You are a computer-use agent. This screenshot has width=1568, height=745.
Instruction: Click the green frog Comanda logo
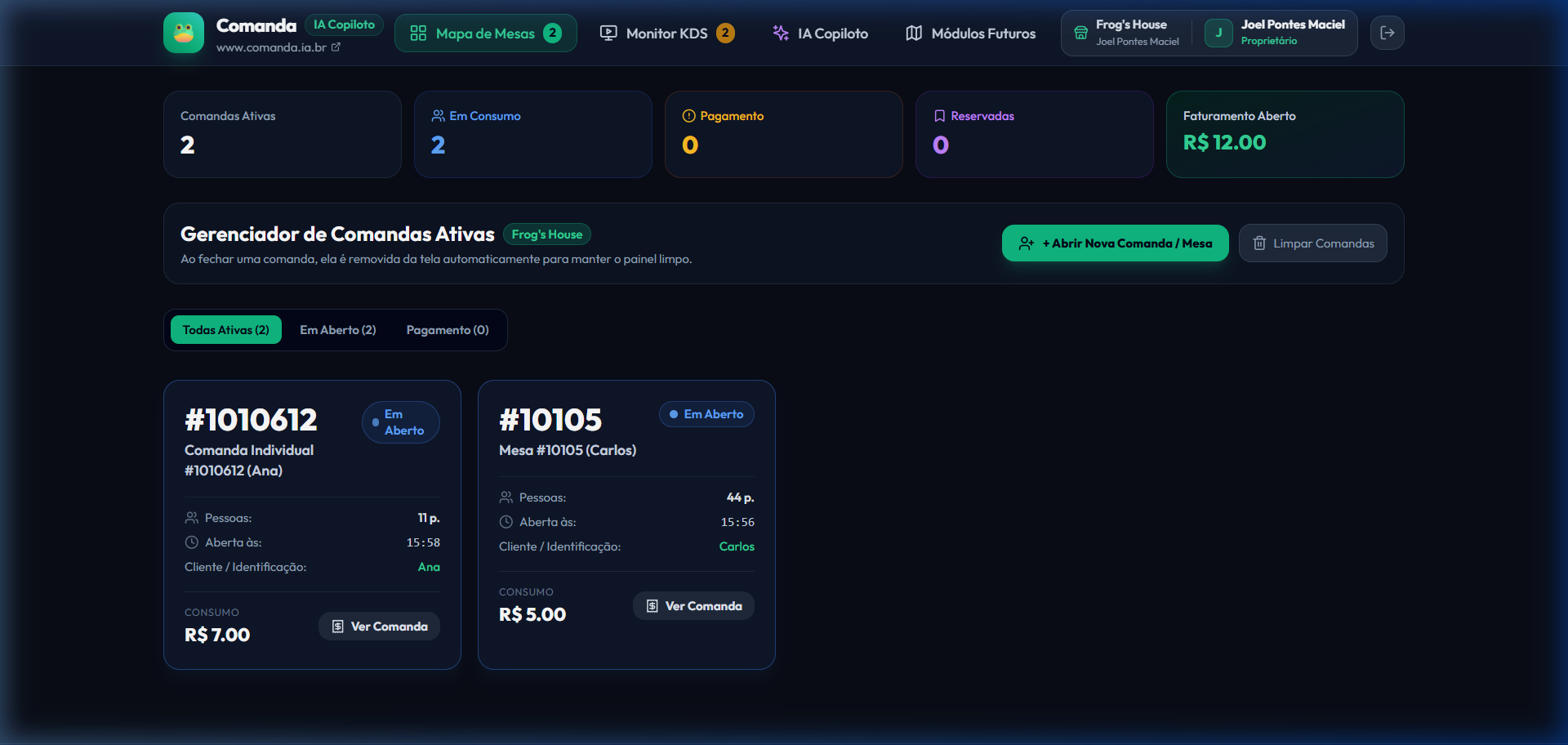[x=184, y=33]
